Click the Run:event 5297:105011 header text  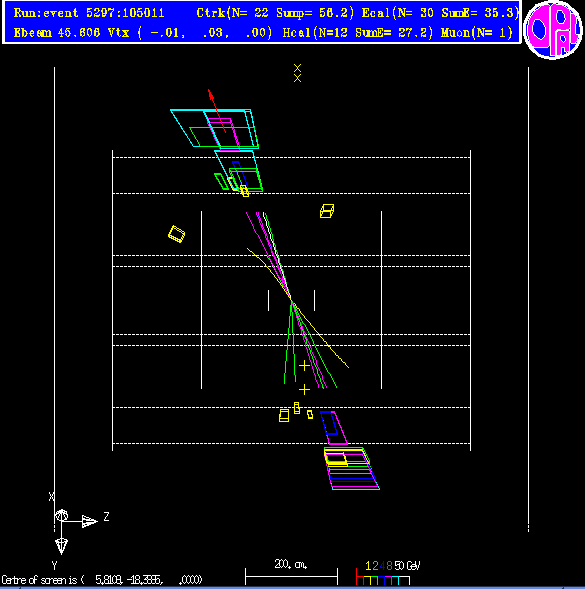tap(89, 13)
